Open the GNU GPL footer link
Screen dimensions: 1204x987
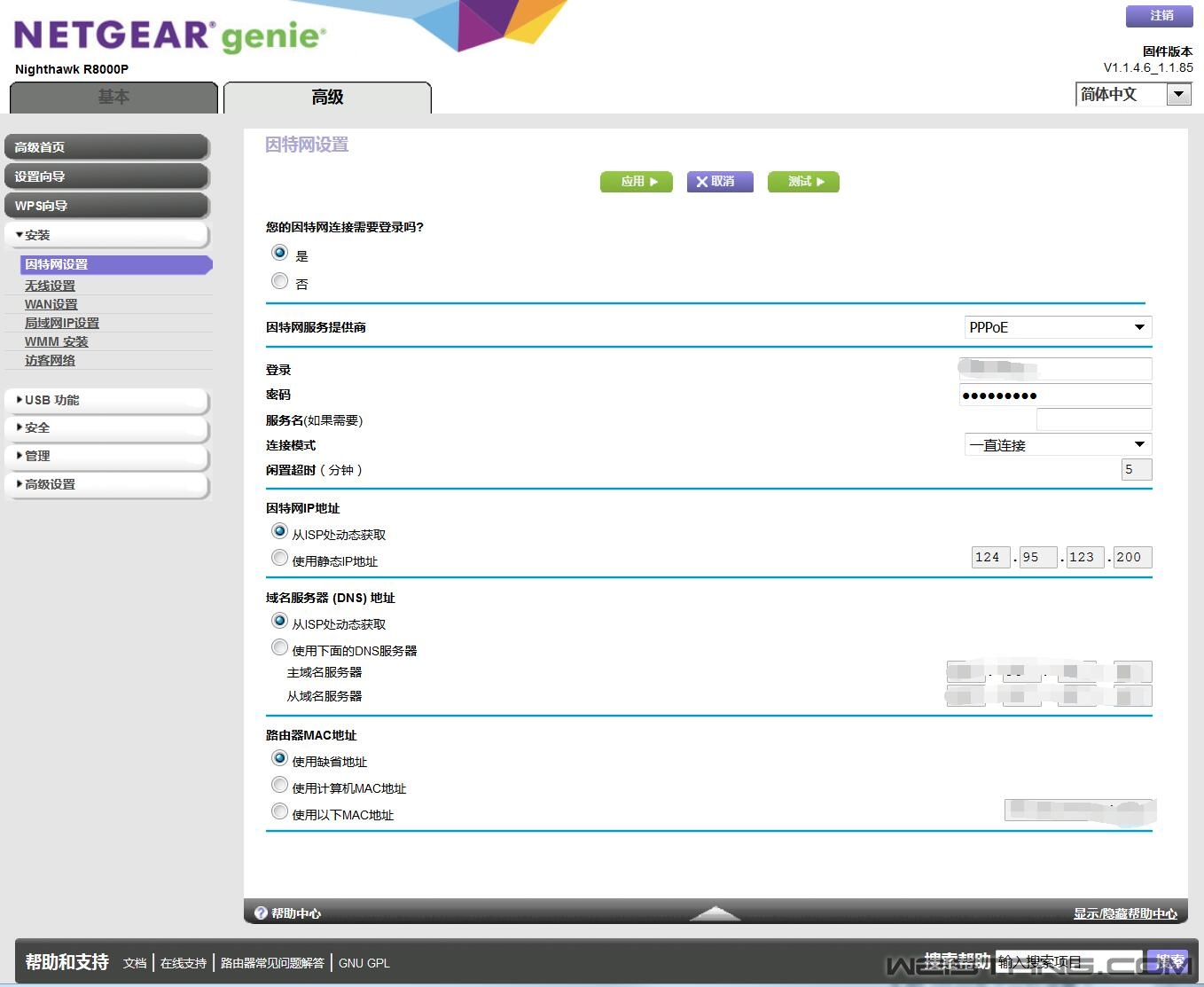coord(364,963)
